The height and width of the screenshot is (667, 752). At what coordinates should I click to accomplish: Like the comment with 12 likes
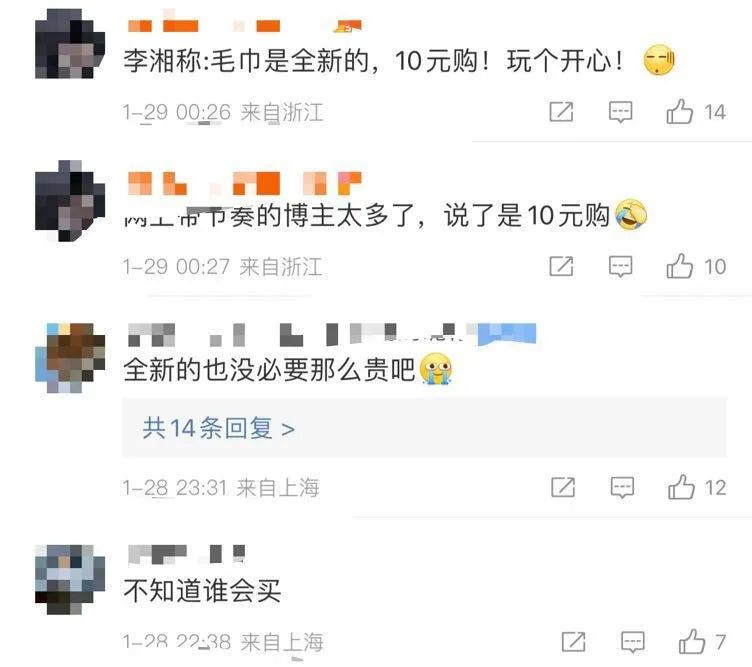[x=682, y=488]
